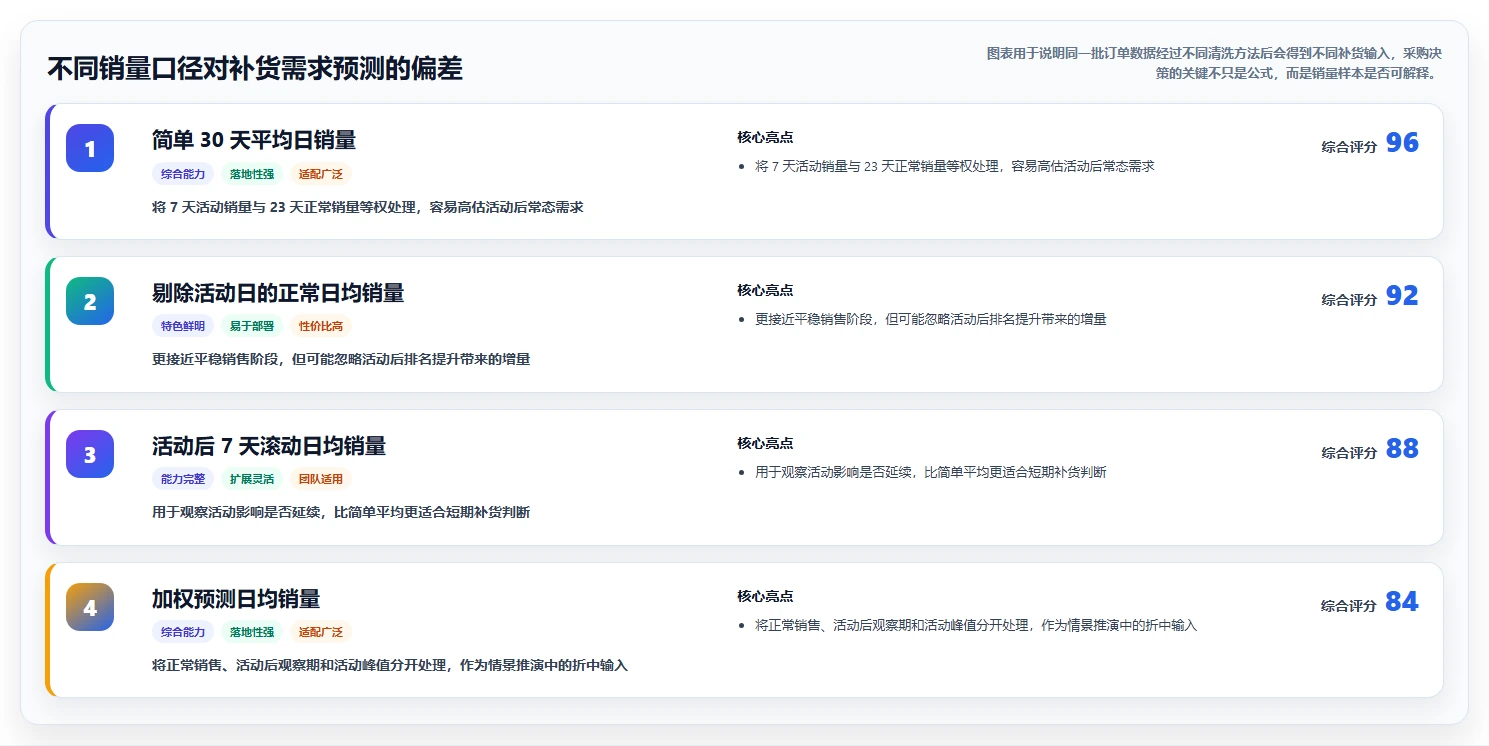The width and height of the screenshot is (1489, 746).
Task: Click the score value 88
Action: pos(1402,449)
